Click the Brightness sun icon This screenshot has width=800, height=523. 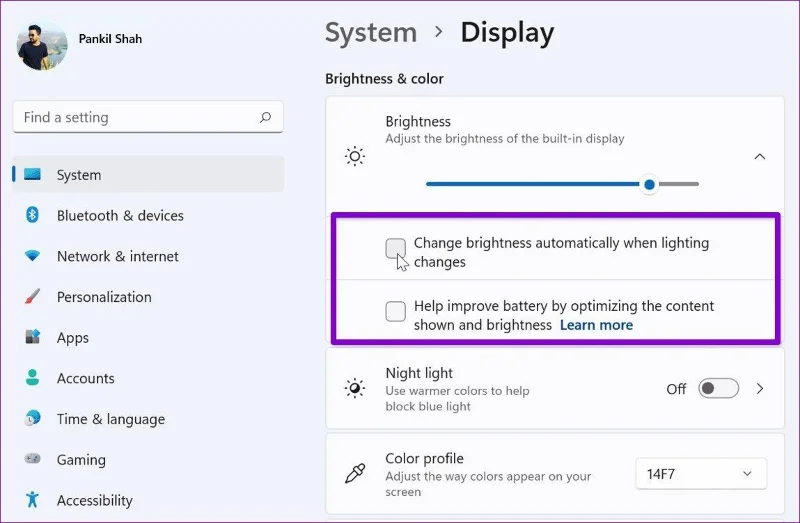pyautogui.click(x=355, y=156)
